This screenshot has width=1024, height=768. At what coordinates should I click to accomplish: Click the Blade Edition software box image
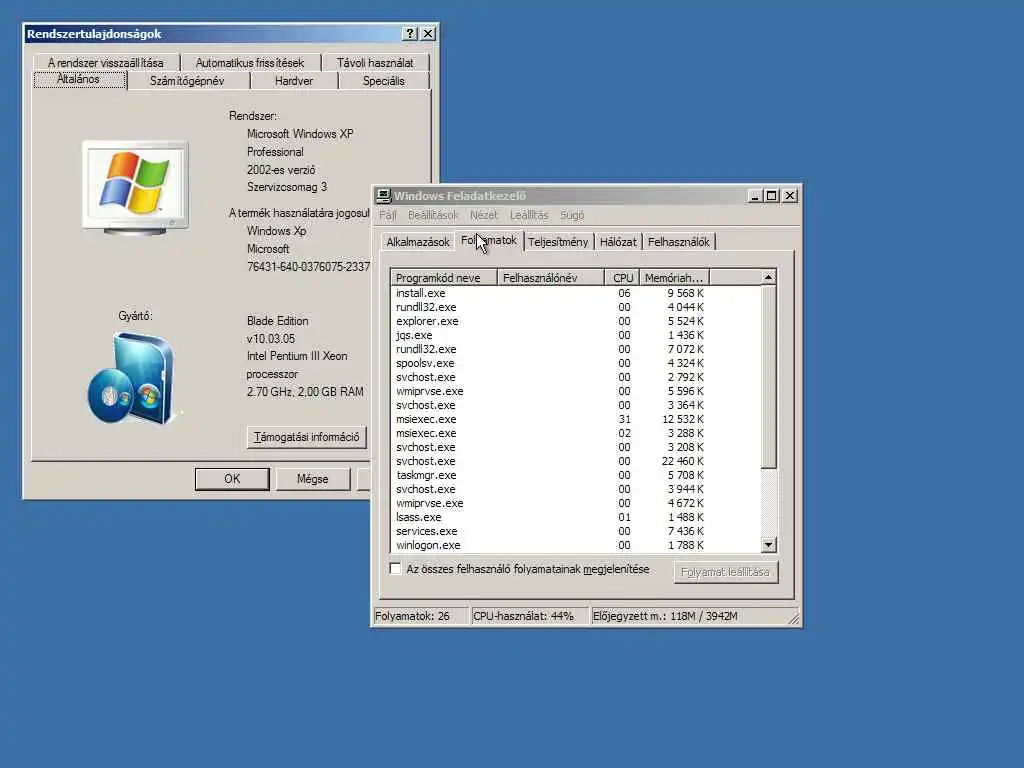tap(131, 379)
